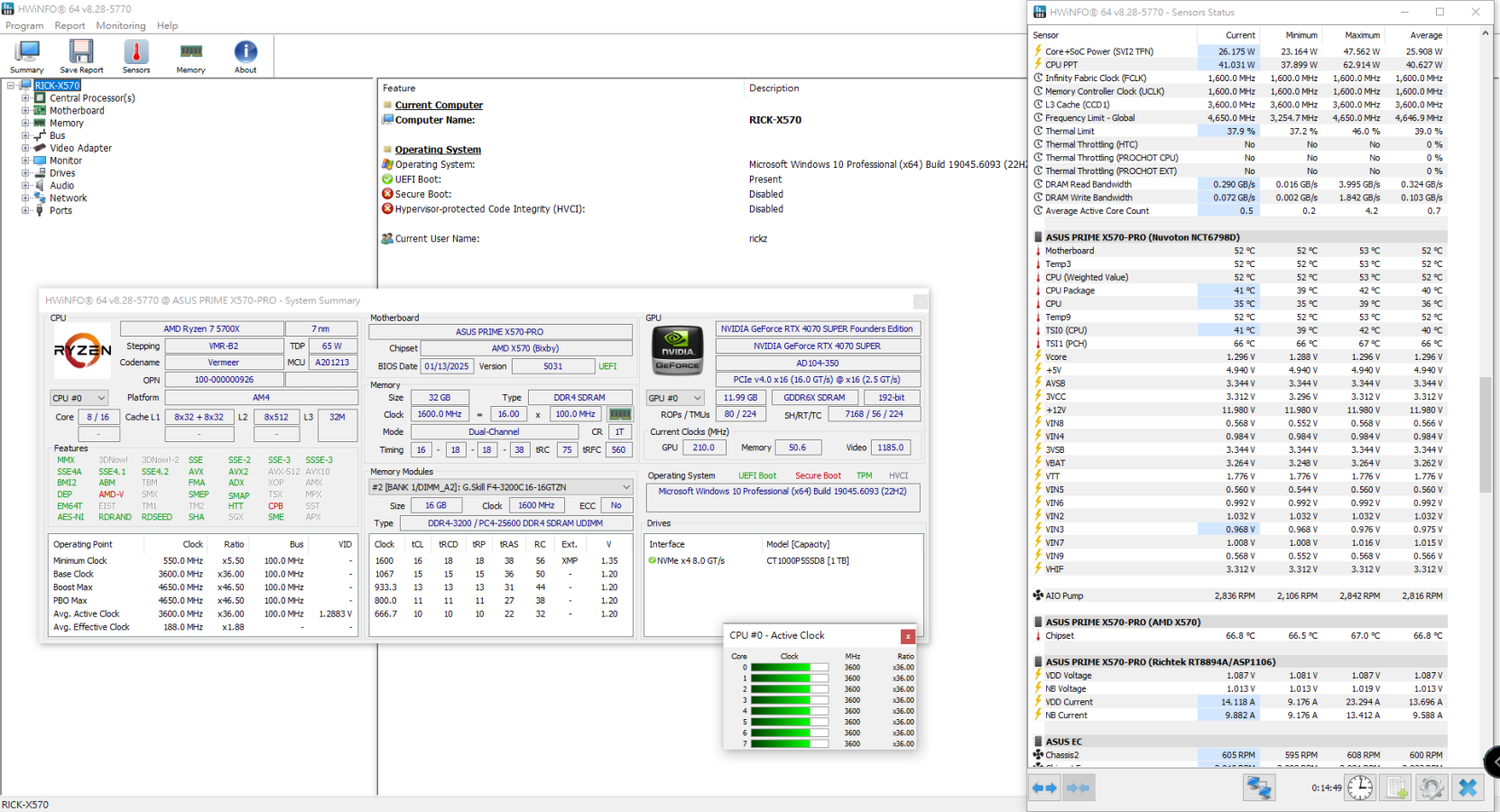The width and height of the screenshot is (1500, 812).
Task: Click the remote computers network icon
Action: [1258, 788]
